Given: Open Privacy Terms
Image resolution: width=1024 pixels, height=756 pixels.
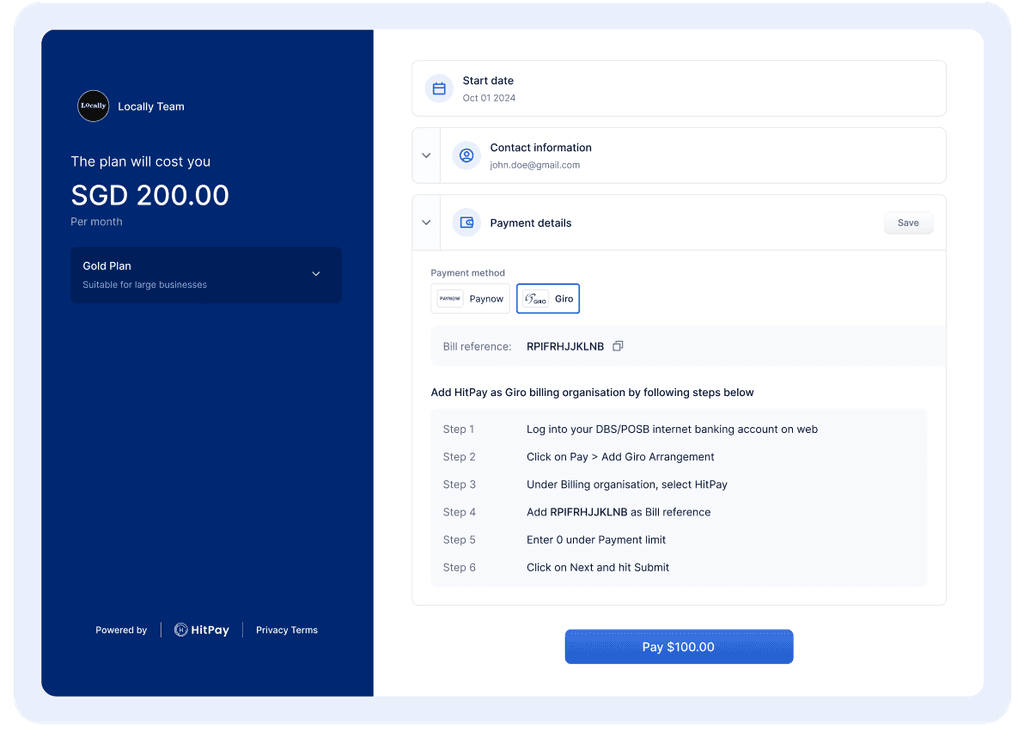Looking at the screenshot, I should coord(286,630).
